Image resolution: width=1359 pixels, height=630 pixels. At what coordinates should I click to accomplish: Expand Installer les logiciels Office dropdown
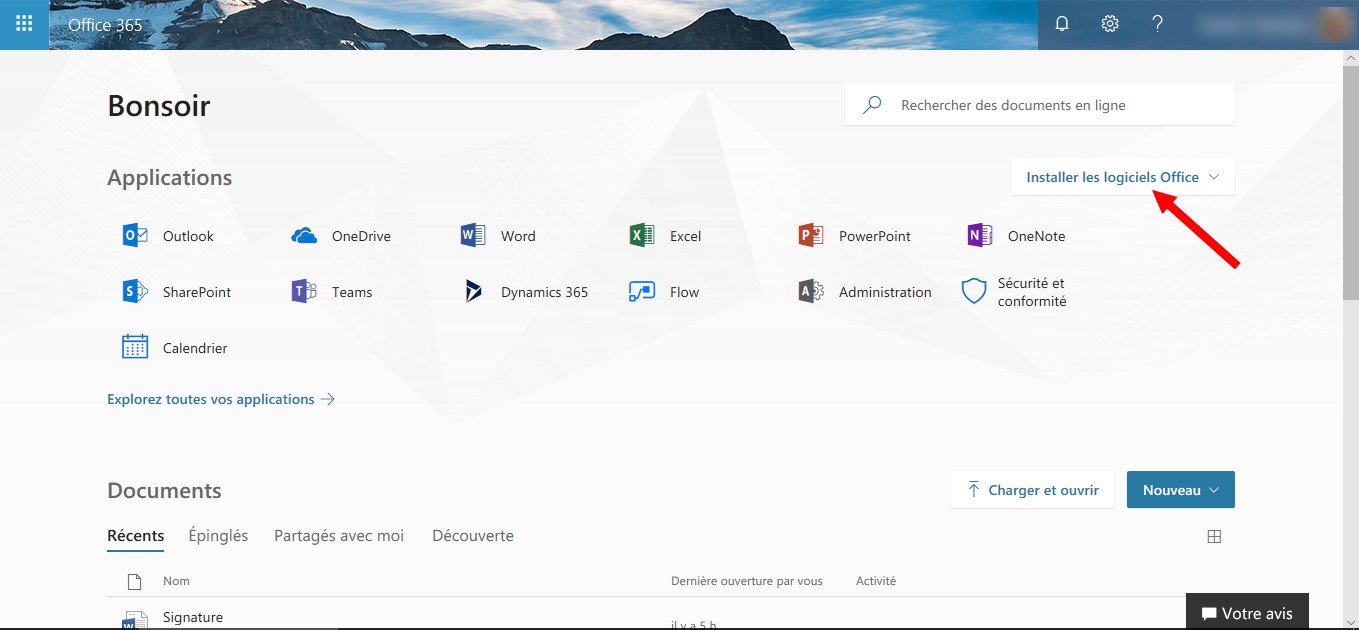tap(1123, 177)
